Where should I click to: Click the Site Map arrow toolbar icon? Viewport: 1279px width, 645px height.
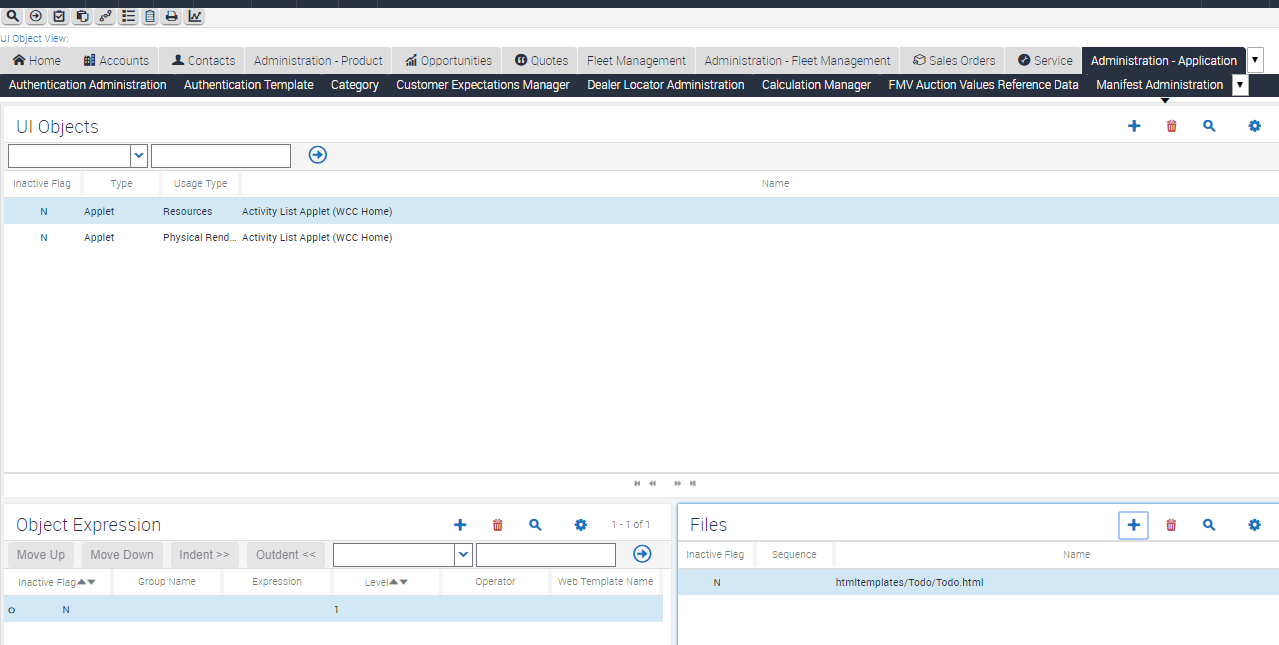point(35,16)
